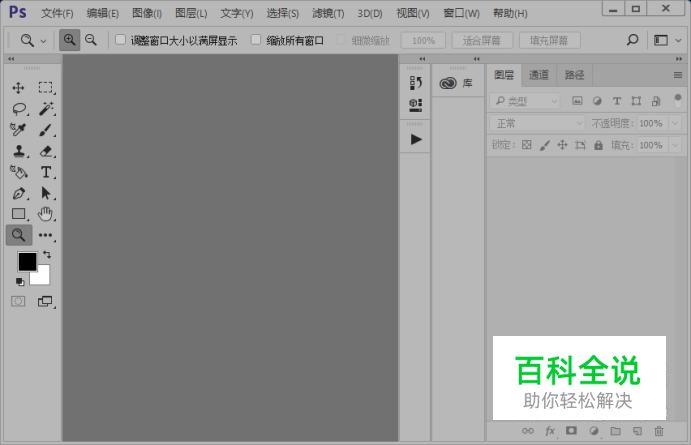Select the Path Selection tool

coord(46,193)
